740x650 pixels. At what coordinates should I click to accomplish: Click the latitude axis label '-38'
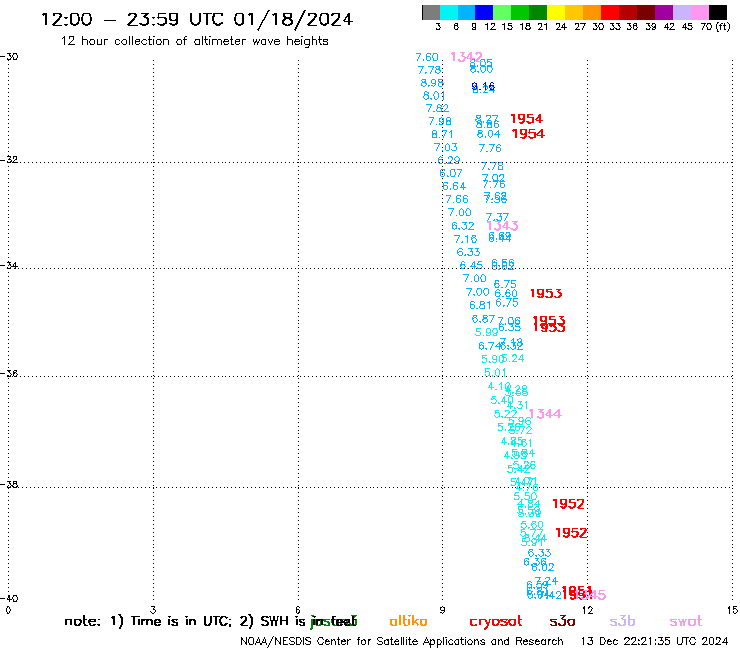9,484
